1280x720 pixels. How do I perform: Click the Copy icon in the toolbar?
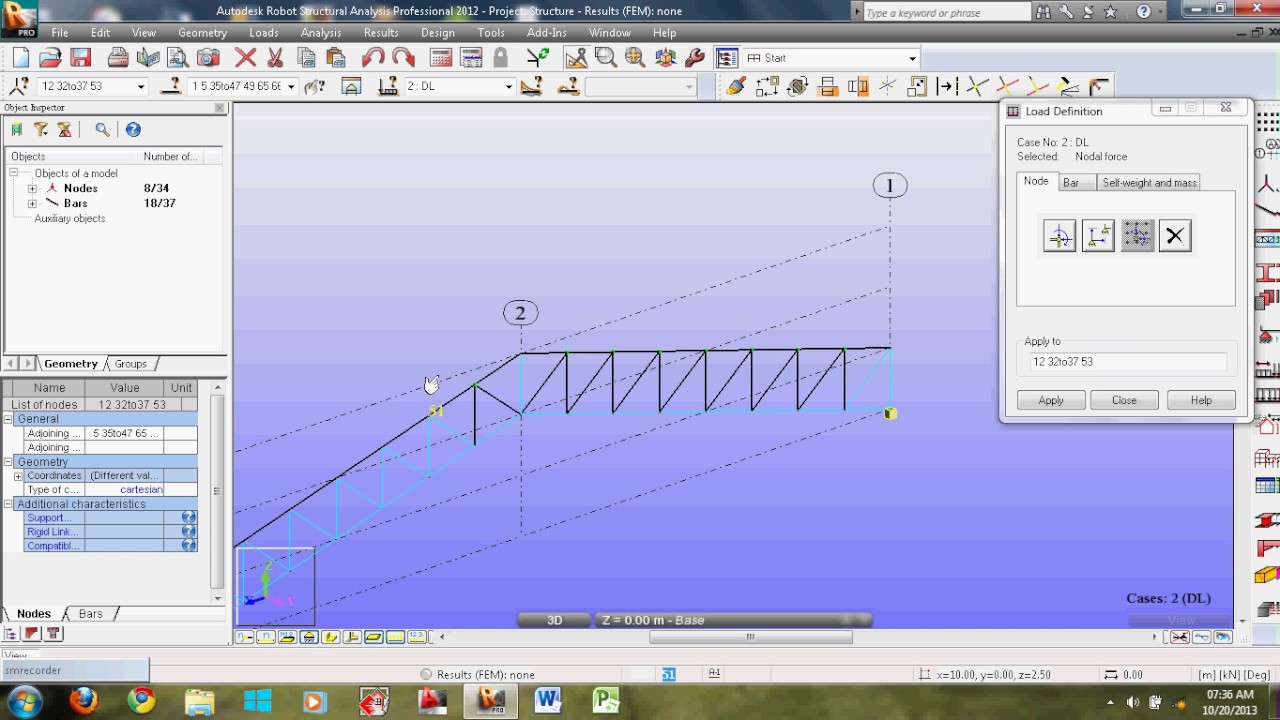[306, 58]
